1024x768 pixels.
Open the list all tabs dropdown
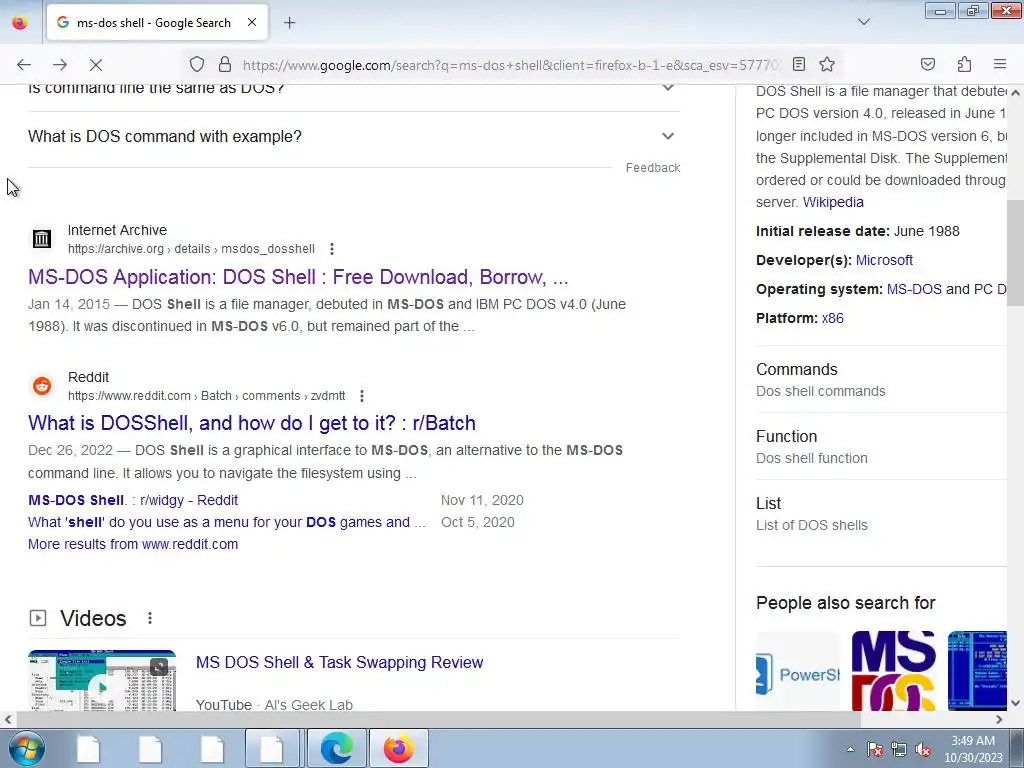(863, 22)
